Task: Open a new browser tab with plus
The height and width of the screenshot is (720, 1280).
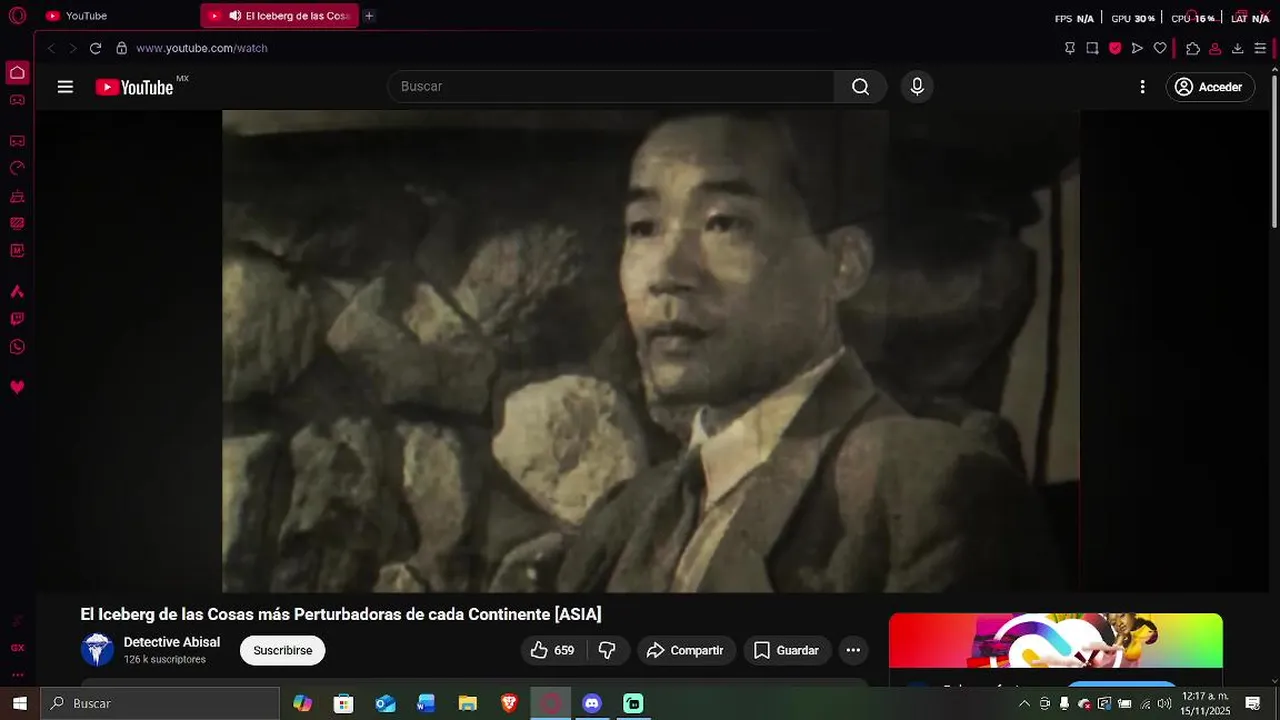Action: tap(369, 16)
